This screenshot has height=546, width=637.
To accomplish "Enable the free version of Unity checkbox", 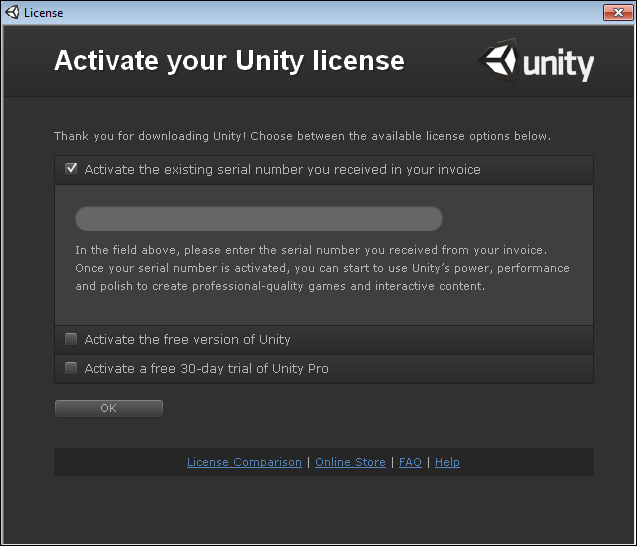I will point(71,339).
